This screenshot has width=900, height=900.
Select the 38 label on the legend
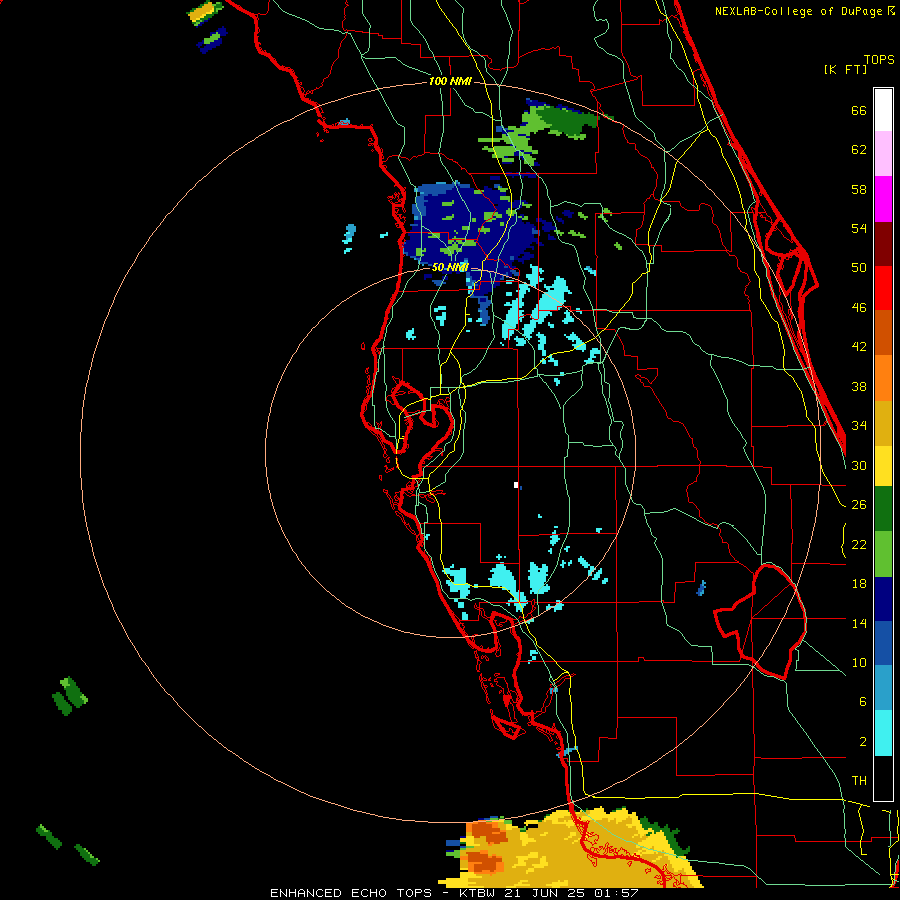[859, 386]
